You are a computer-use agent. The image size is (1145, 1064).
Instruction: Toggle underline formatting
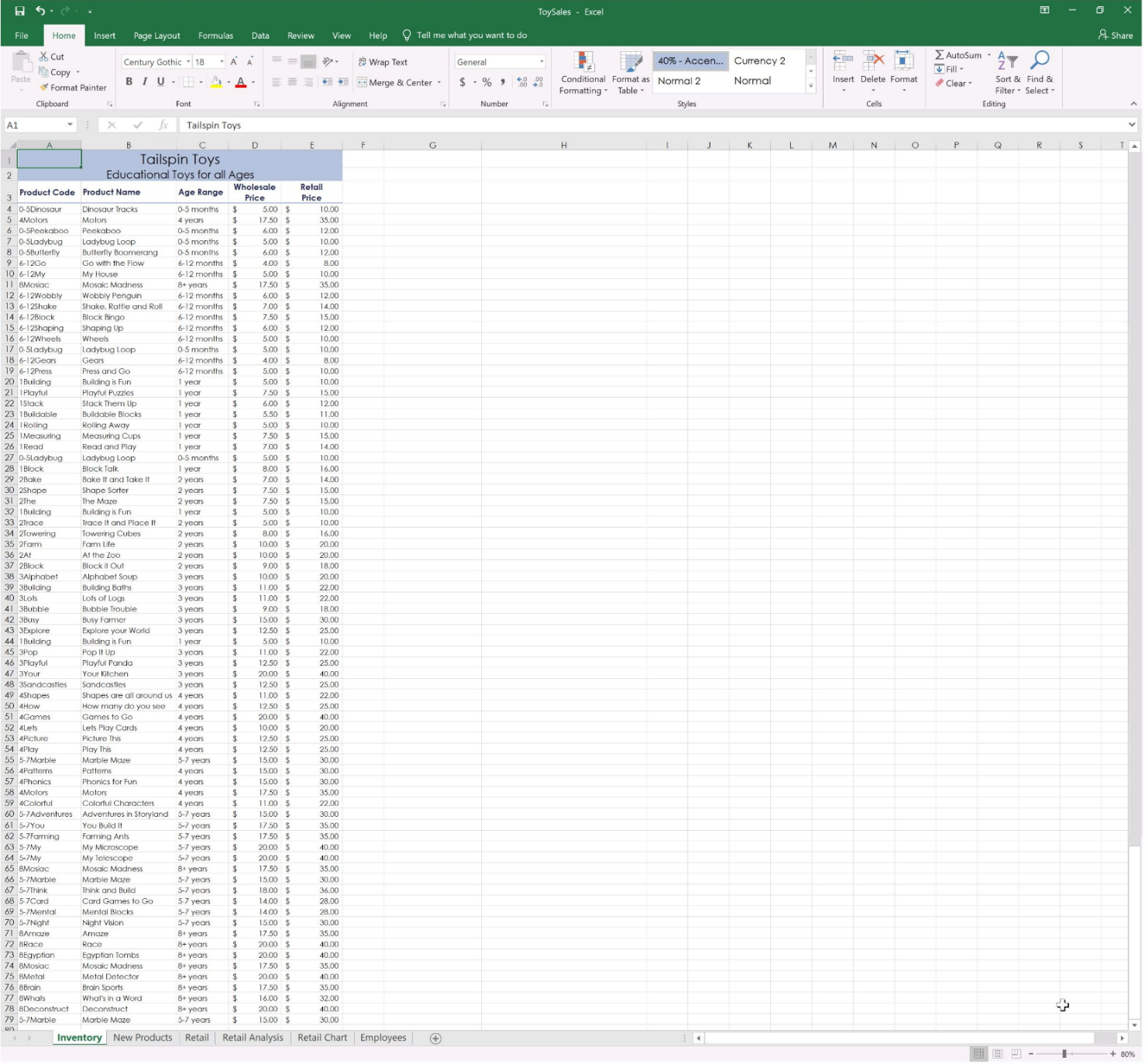point(161,82)
